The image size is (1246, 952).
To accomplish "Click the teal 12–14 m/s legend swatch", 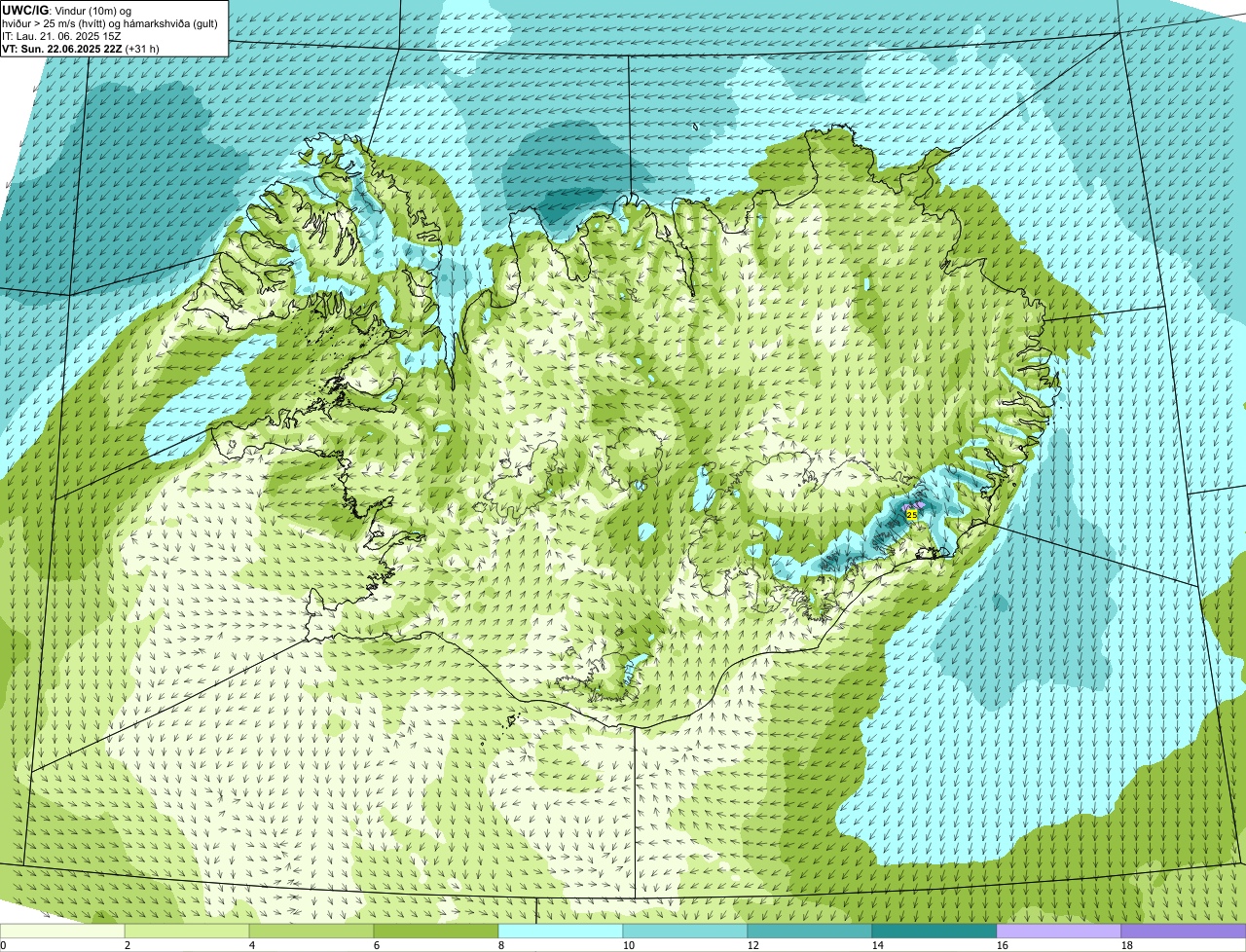I will coord(810,932).
